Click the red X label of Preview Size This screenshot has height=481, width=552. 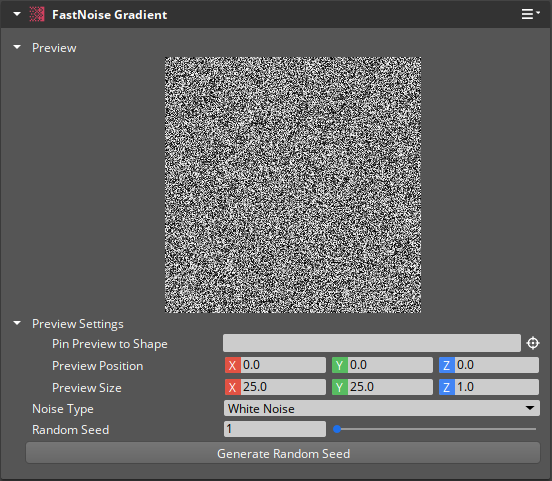pyautogui.click(x=233, y=387)
